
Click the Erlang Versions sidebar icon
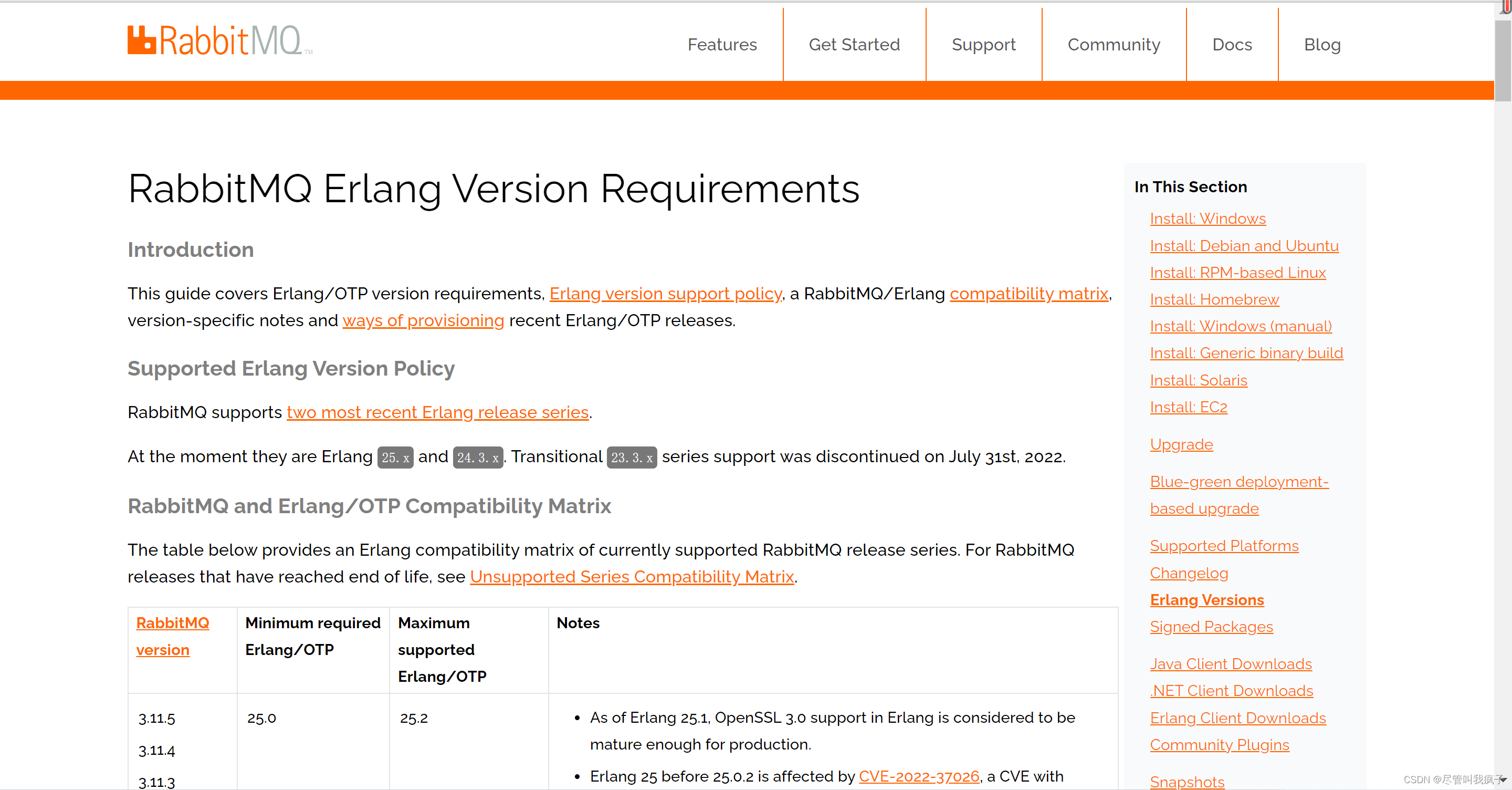tap(1207, 600)
